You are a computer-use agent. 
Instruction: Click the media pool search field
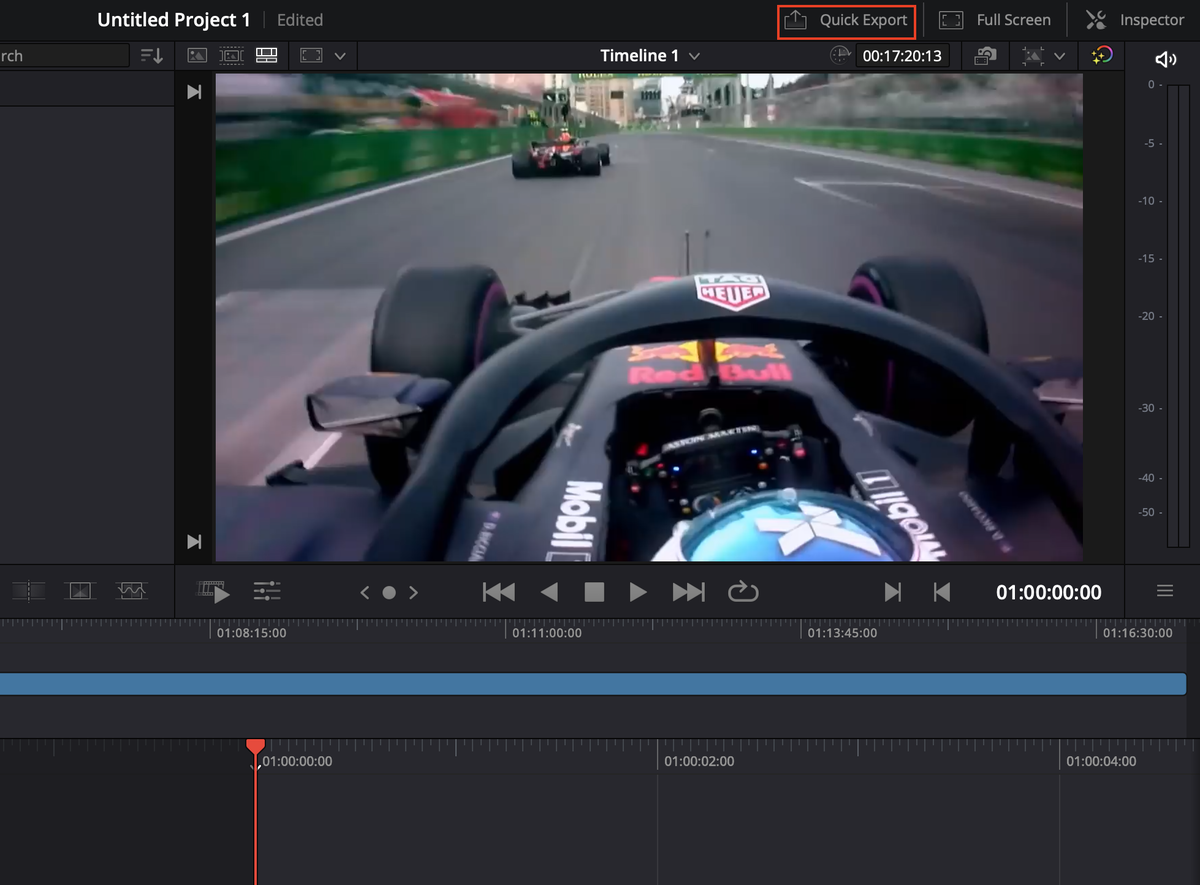pyautogui.click(x=64, y=56)
